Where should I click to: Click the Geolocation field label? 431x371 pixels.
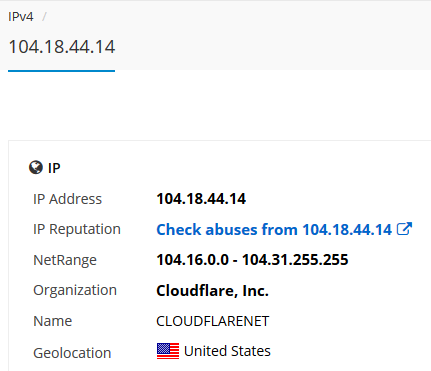pyautogui.click(x=72, y=353)
